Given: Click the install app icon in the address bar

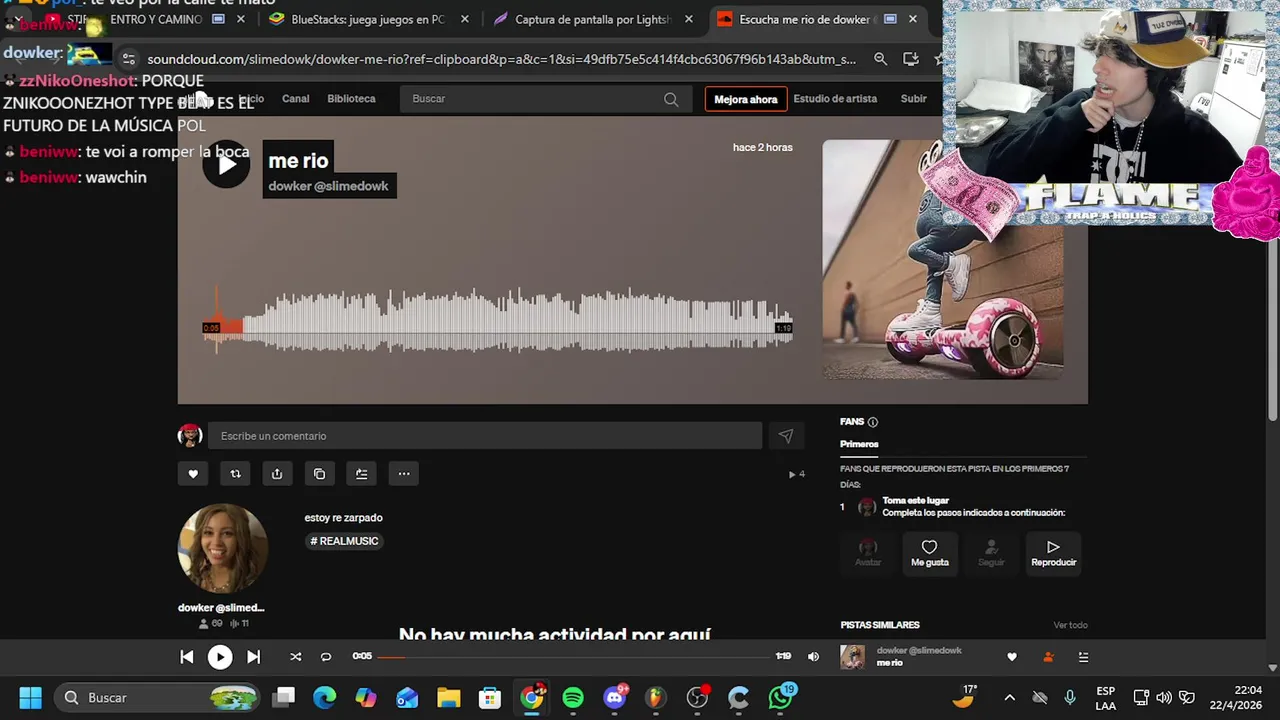Looking at the screenshot, I should pos(910,59).
